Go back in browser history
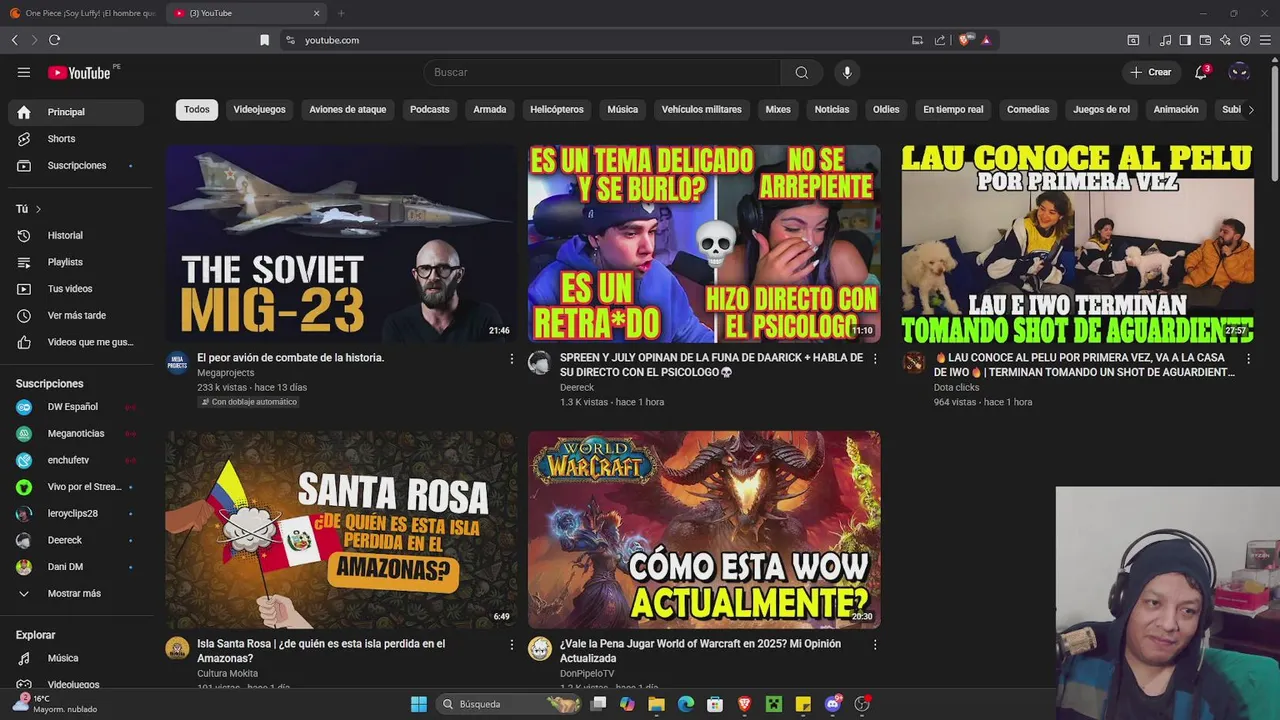Image resolution: width=1280 pixels, height=720 pixels. click(x=14, y=40)
